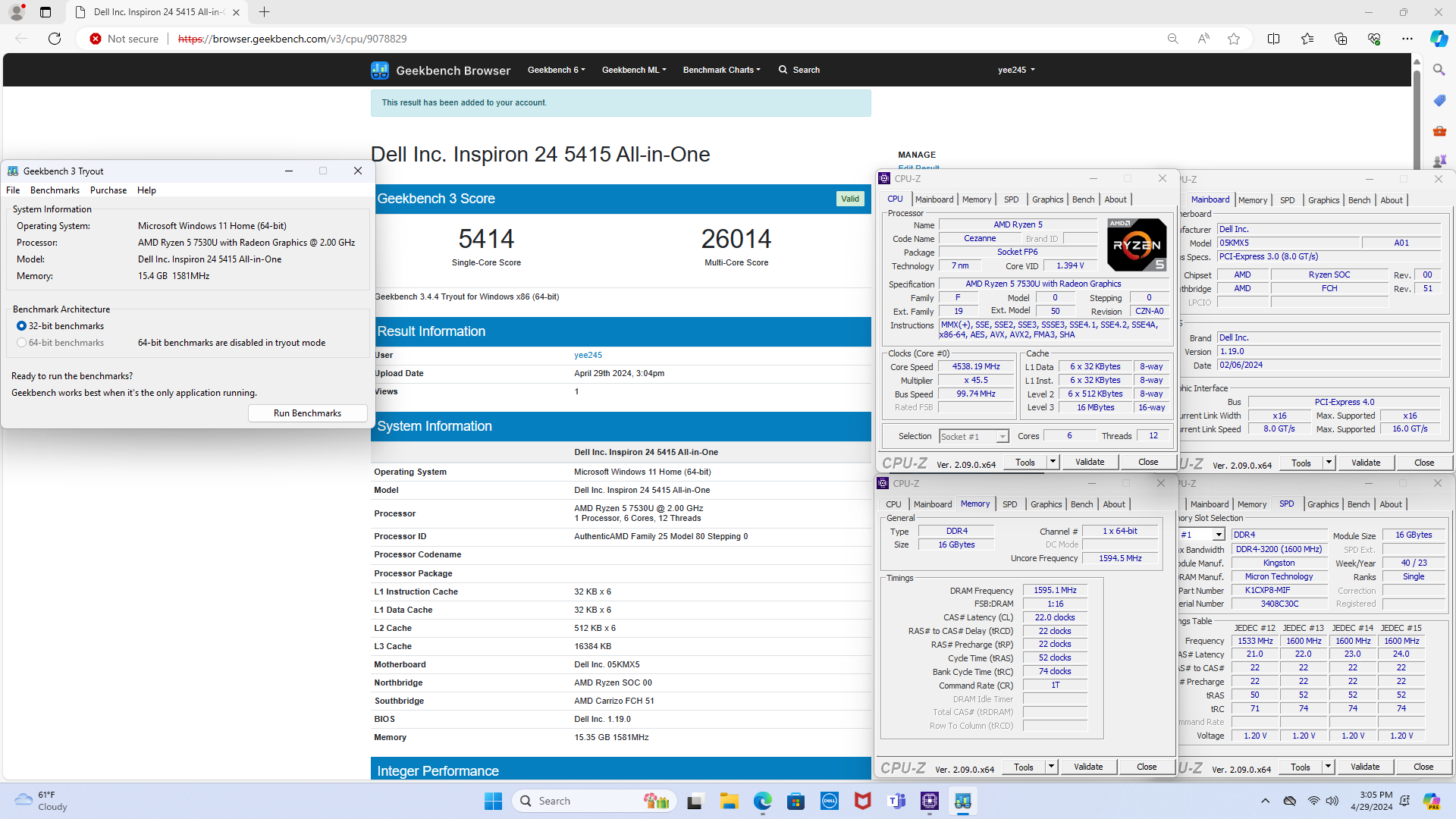Image resolution: width=1456 pixels, height=819 pixels.
Task: Expand the Geekbench ML dropdown menu
Action: (634, 70)
